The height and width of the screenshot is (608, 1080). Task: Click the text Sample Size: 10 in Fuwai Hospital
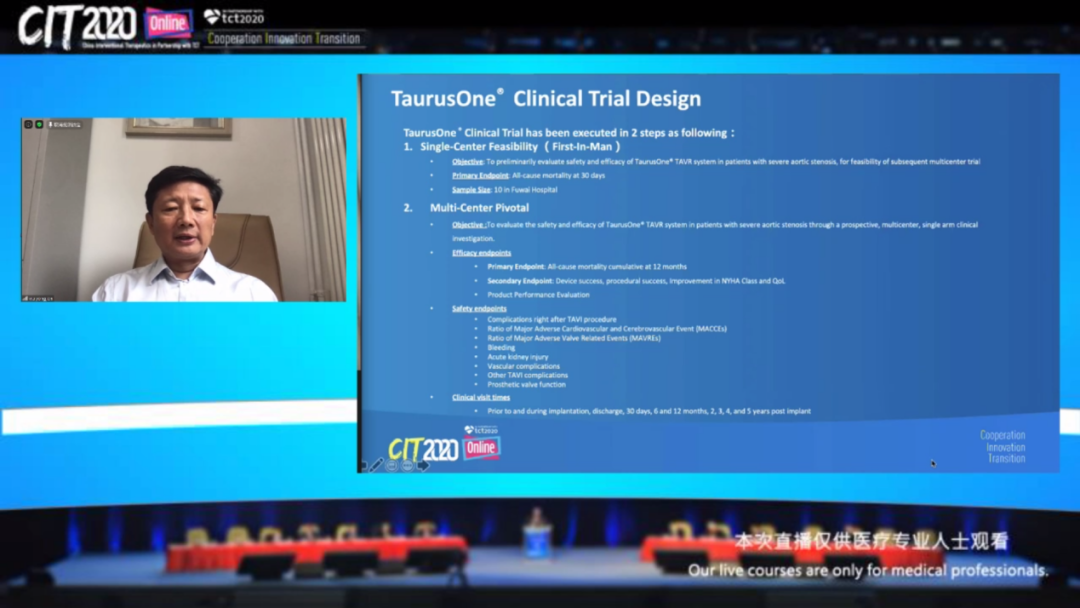[504, 189]
